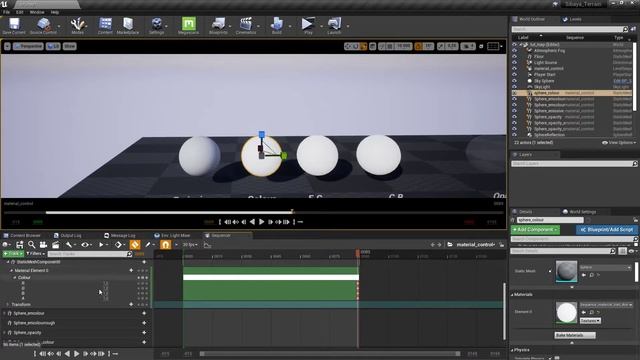Open the Modes toolbar icon
Viewport: 640px width, 360px height.
click(77, 26)
